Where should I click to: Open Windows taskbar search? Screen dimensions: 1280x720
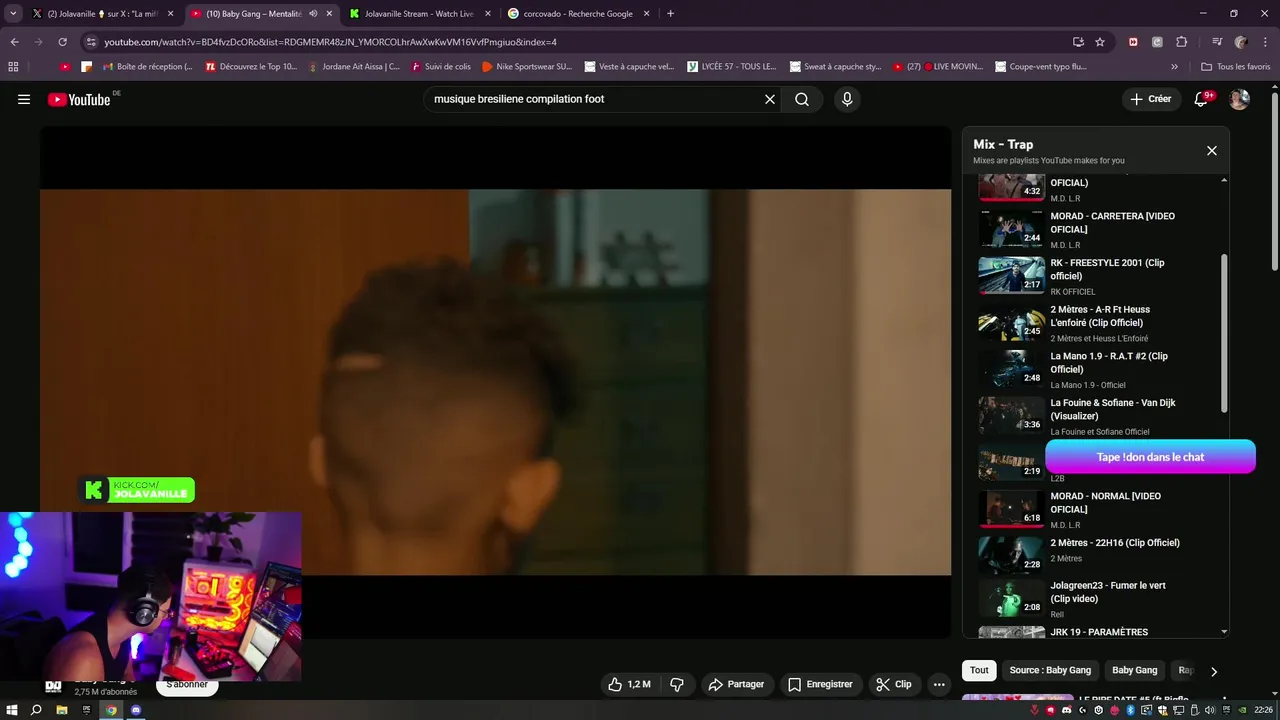[37, 710]
